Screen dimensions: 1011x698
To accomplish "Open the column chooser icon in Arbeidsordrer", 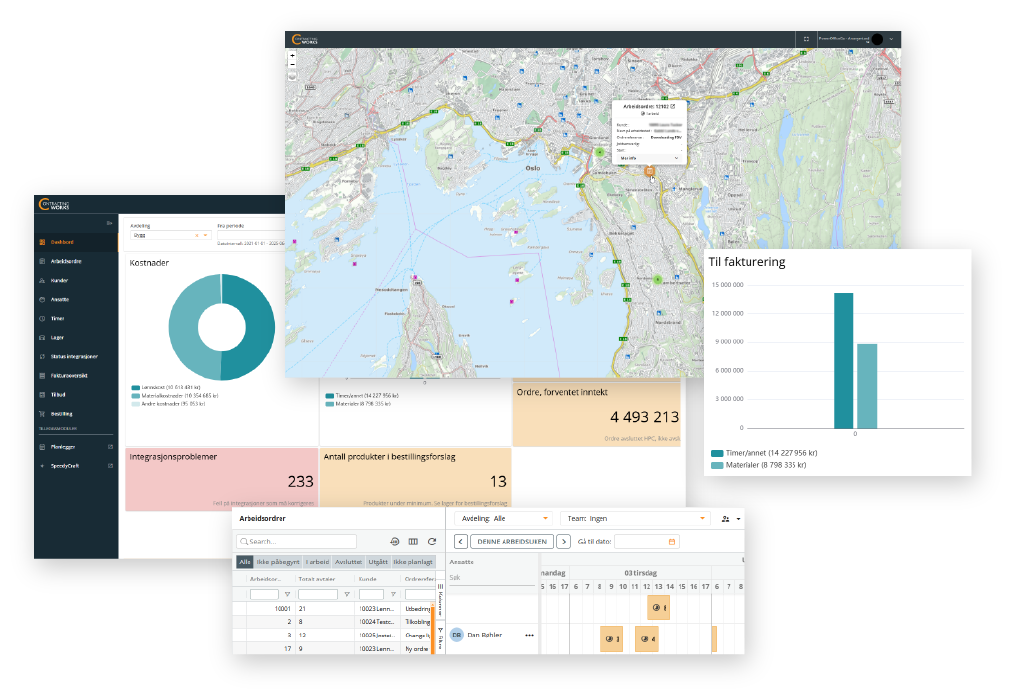I will [413, 541].
